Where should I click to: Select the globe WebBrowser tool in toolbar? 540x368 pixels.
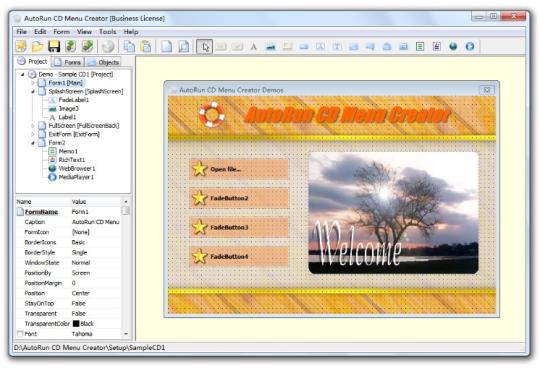pos(453,46)
